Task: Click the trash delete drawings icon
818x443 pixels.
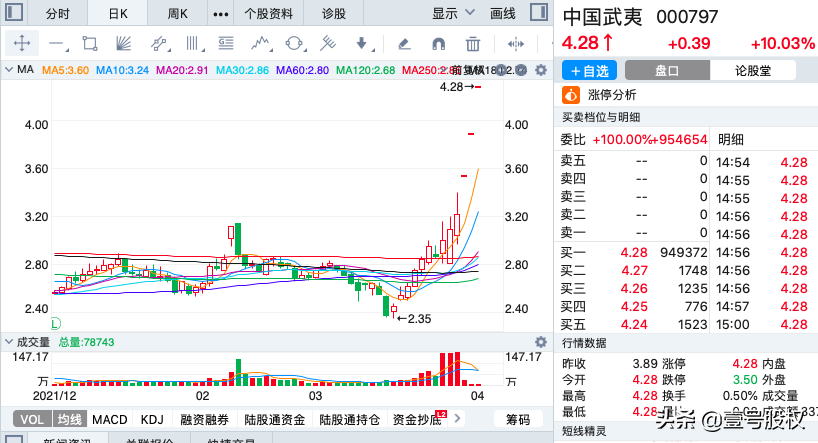Action: (x=473, y=44)
